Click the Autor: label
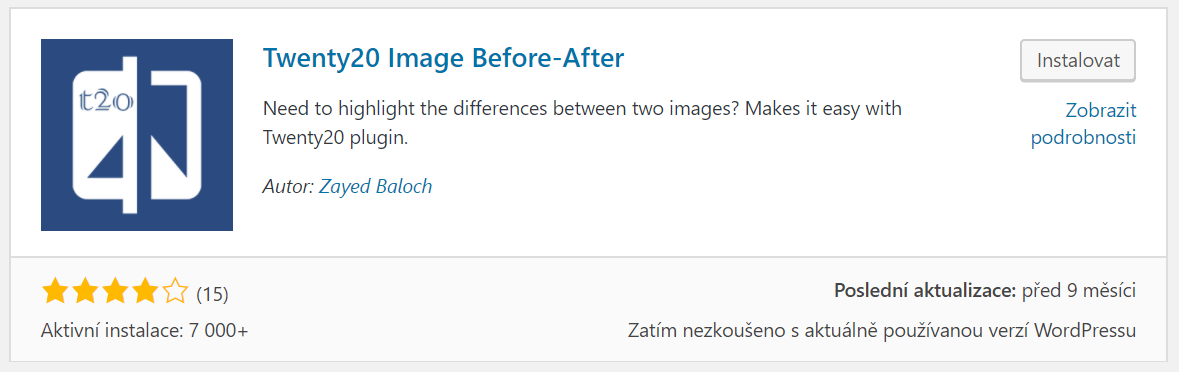 (289, 186)
